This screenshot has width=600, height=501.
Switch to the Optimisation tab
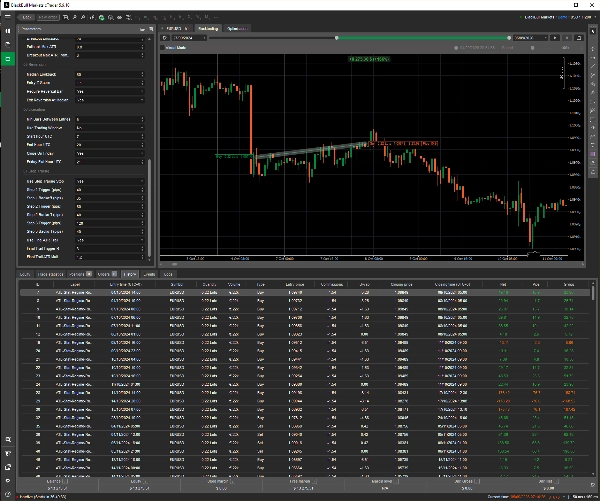(237, 29)
